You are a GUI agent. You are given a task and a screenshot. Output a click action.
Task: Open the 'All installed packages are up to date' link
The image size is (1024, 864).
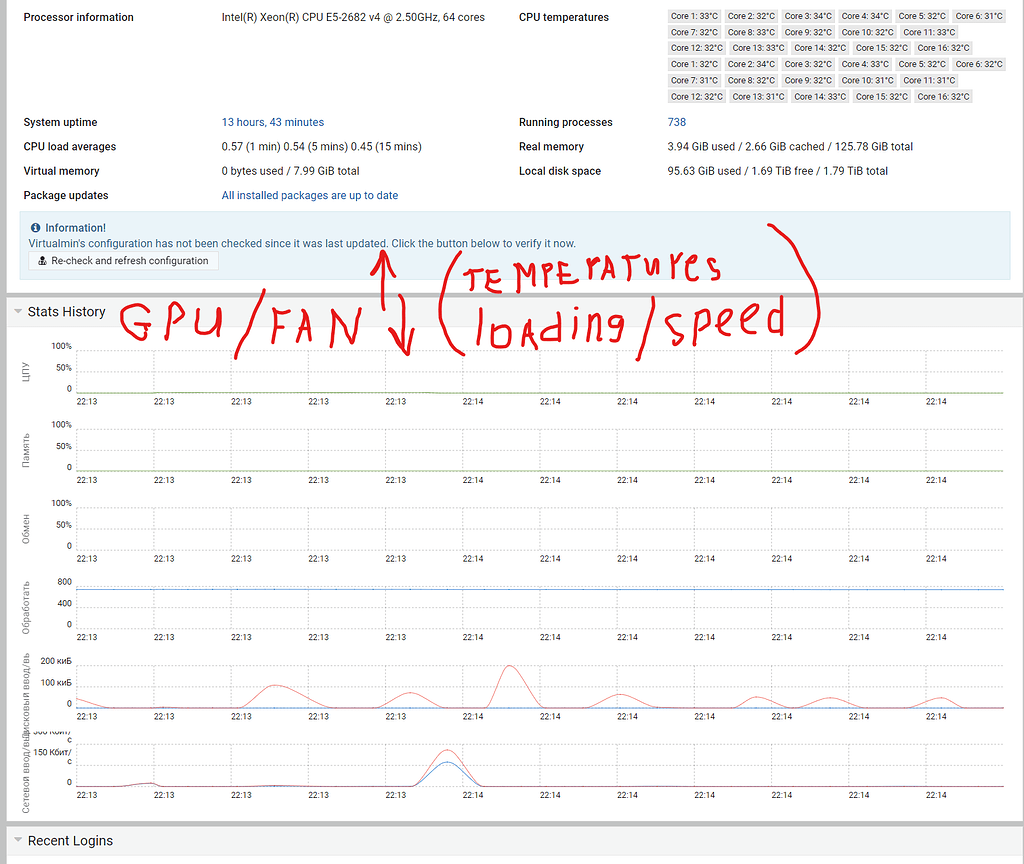tap(310, 195)
